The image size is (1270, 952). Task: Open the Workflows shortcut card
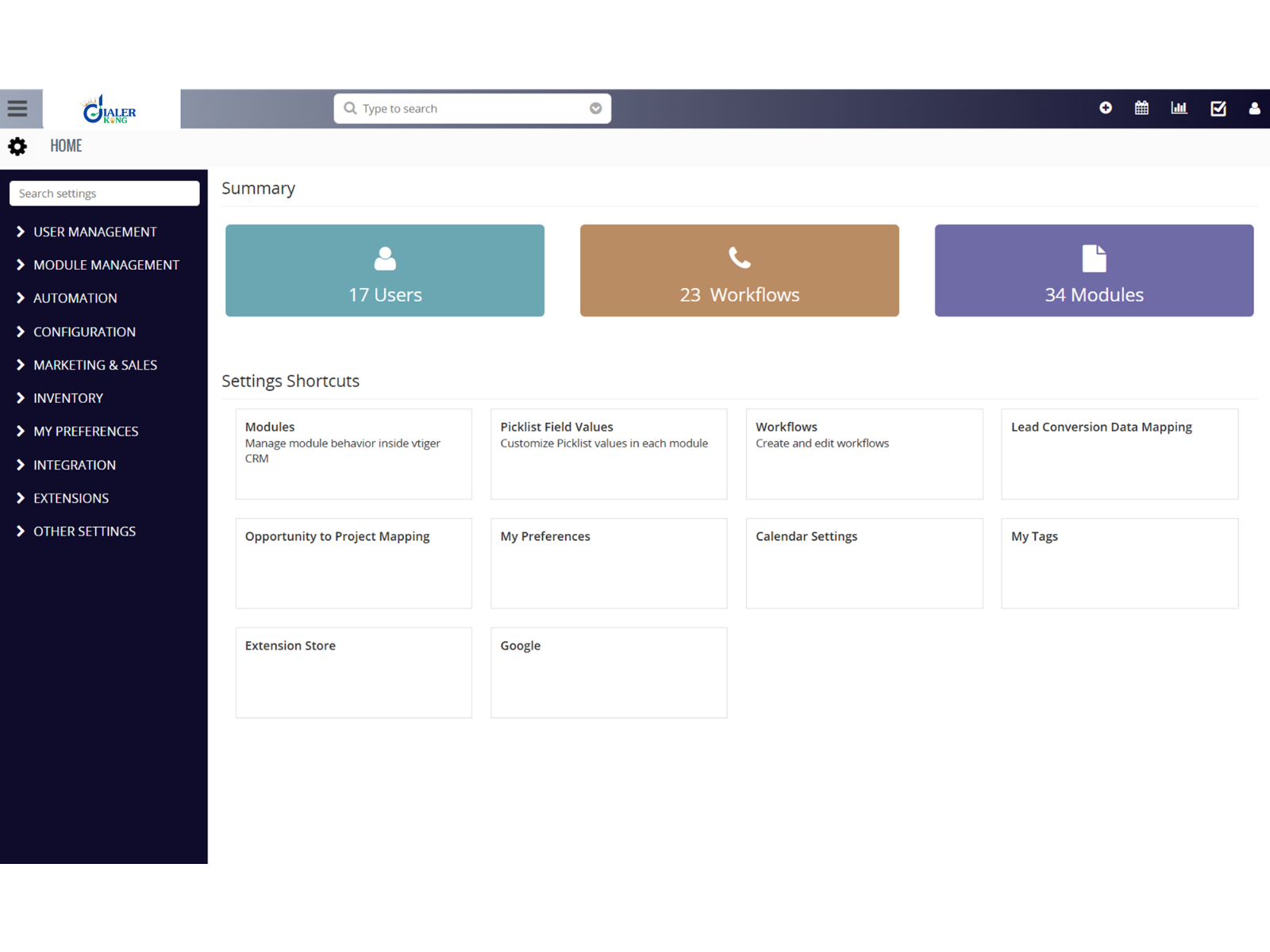coord(864,454)
